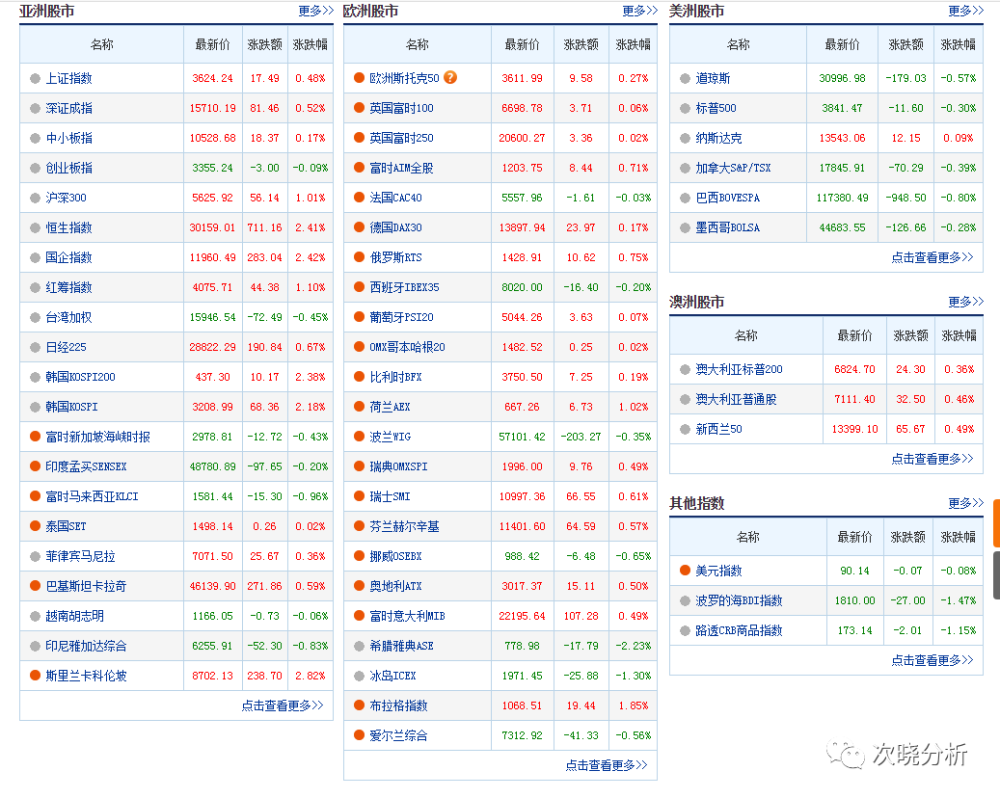Click the 最新价 header in the 欧洲股市 table
The width and height of the screenshot is (1000, 798).
pos(522,44)
